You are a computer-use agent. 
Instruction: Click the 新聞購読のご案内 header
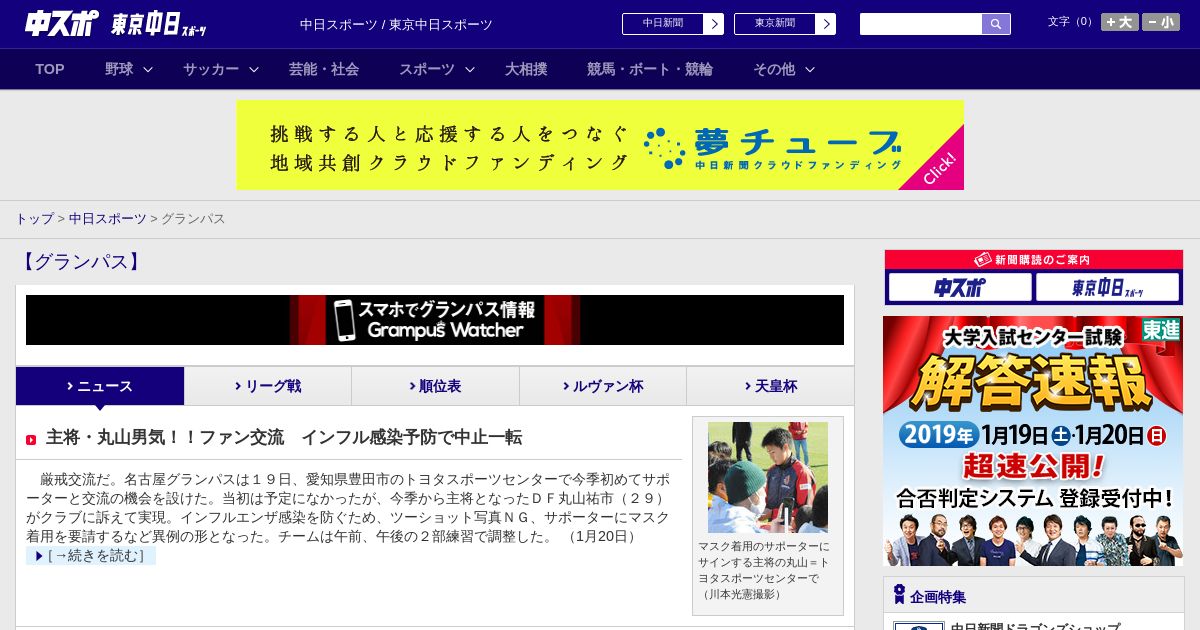1033,260
